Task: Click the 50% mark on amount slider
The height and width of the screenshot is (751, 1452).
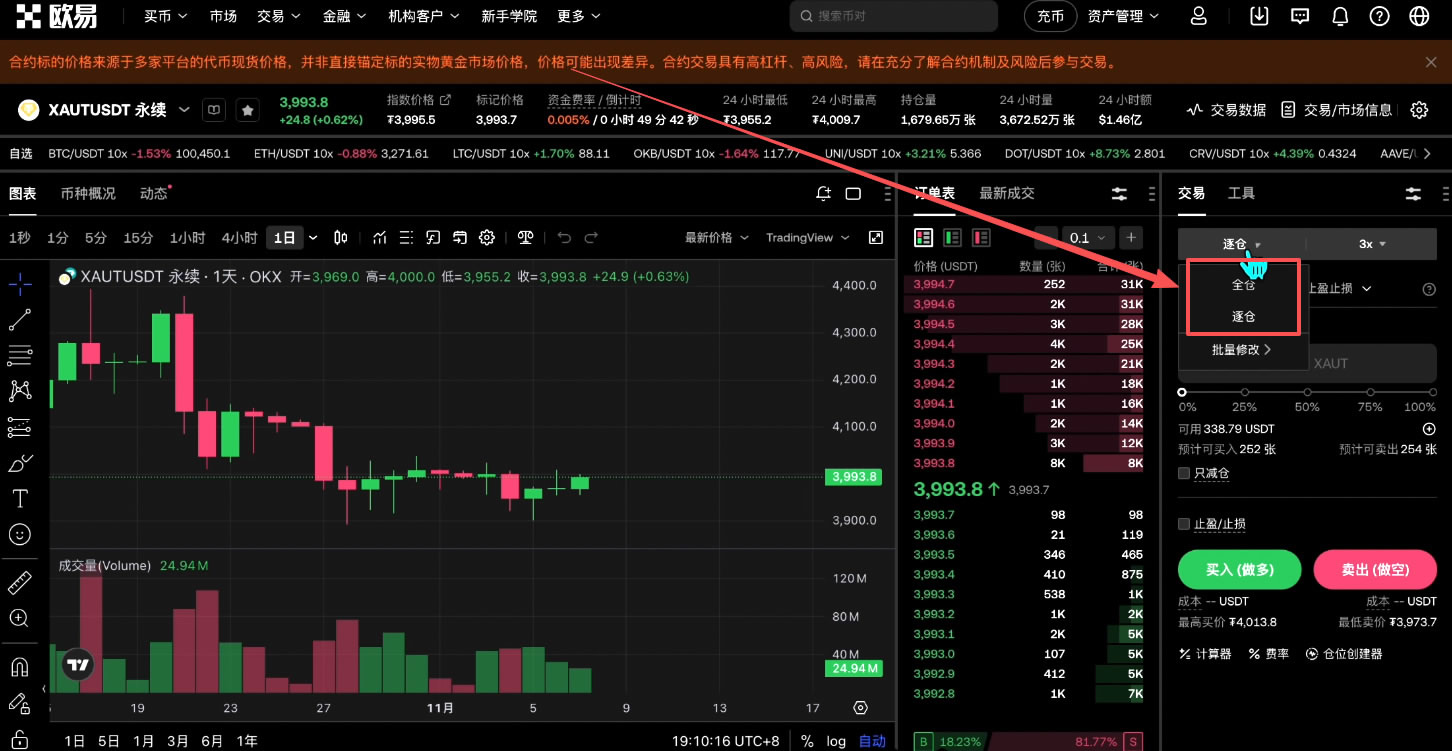Action: point(1306,391)
